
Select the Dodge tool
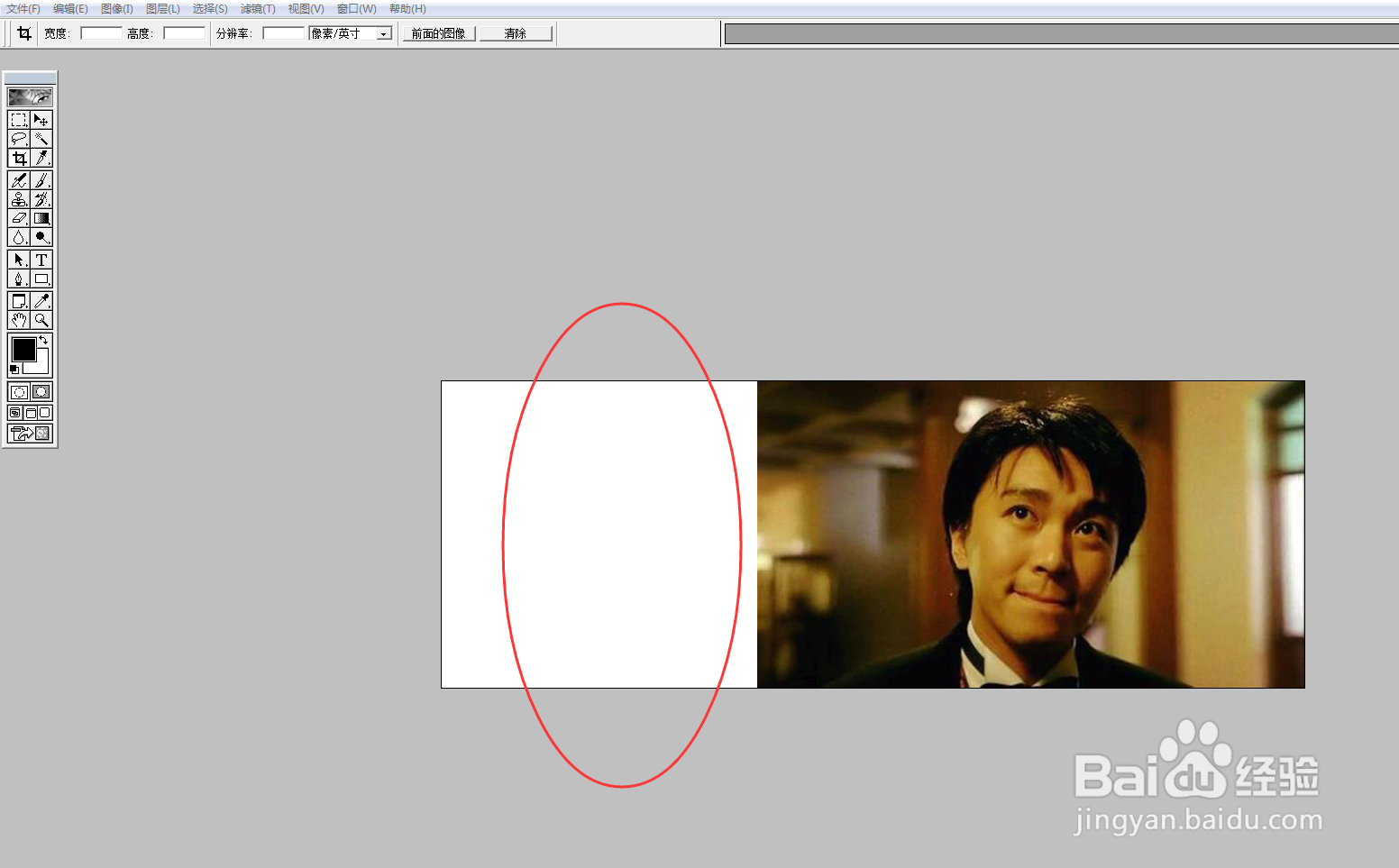pyautogui.click(x=41, y=237)
